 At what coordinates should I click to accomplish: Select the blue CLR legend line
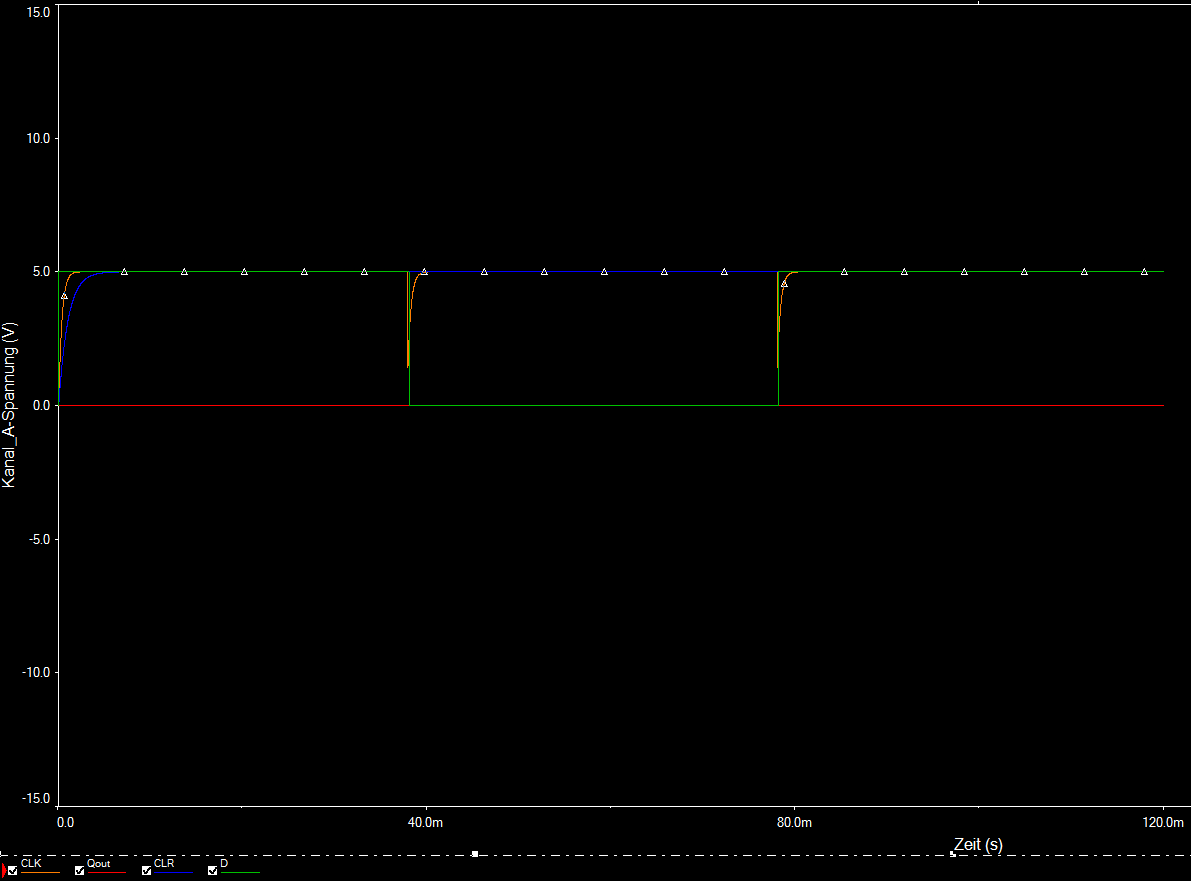(173, 873)
